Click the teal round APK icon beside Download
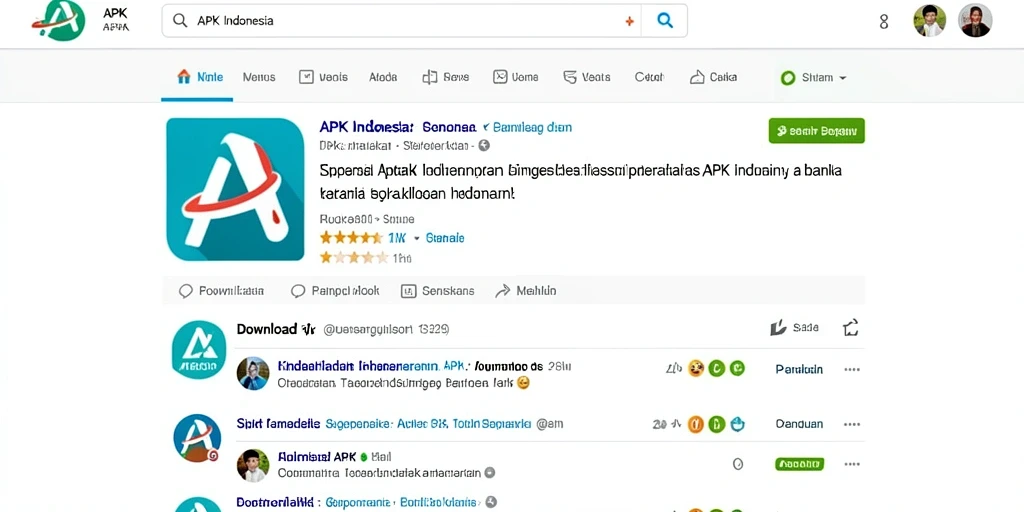This screenshot has width=1024, height=512. pos(199,350)
